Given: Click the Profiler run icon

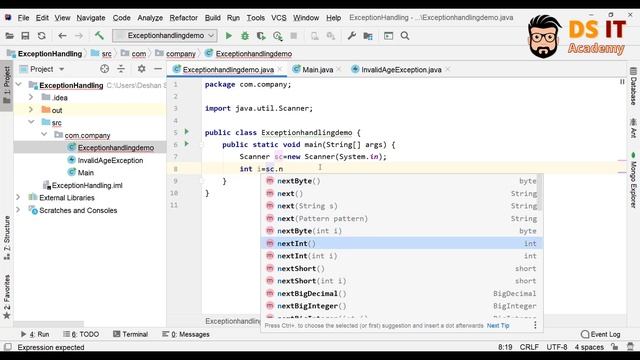Looking at the screenshot, I should (278, 36).
